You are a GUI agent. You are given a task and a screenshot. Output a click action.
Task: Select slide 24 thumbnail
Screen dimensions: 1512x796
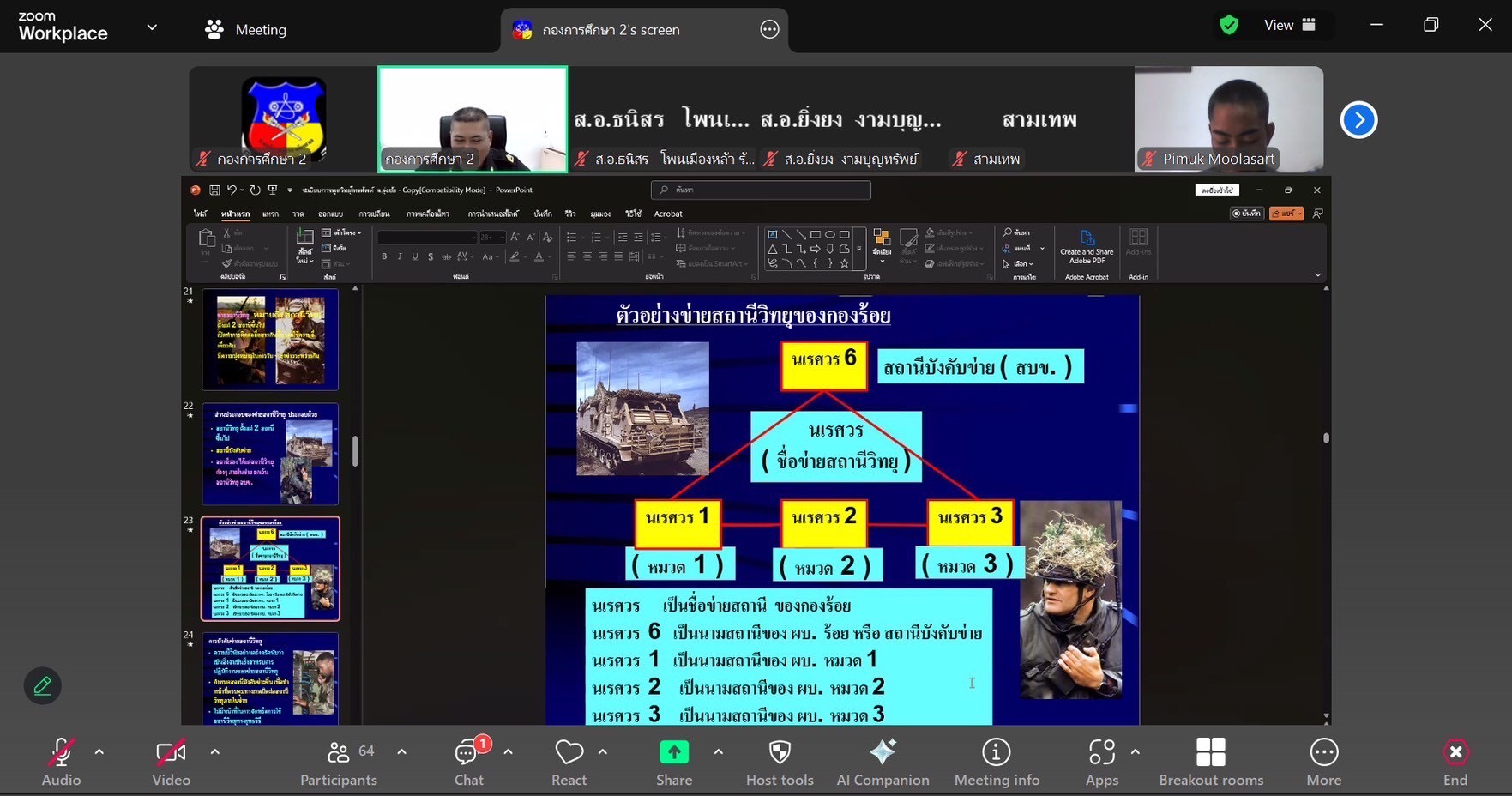270,678
